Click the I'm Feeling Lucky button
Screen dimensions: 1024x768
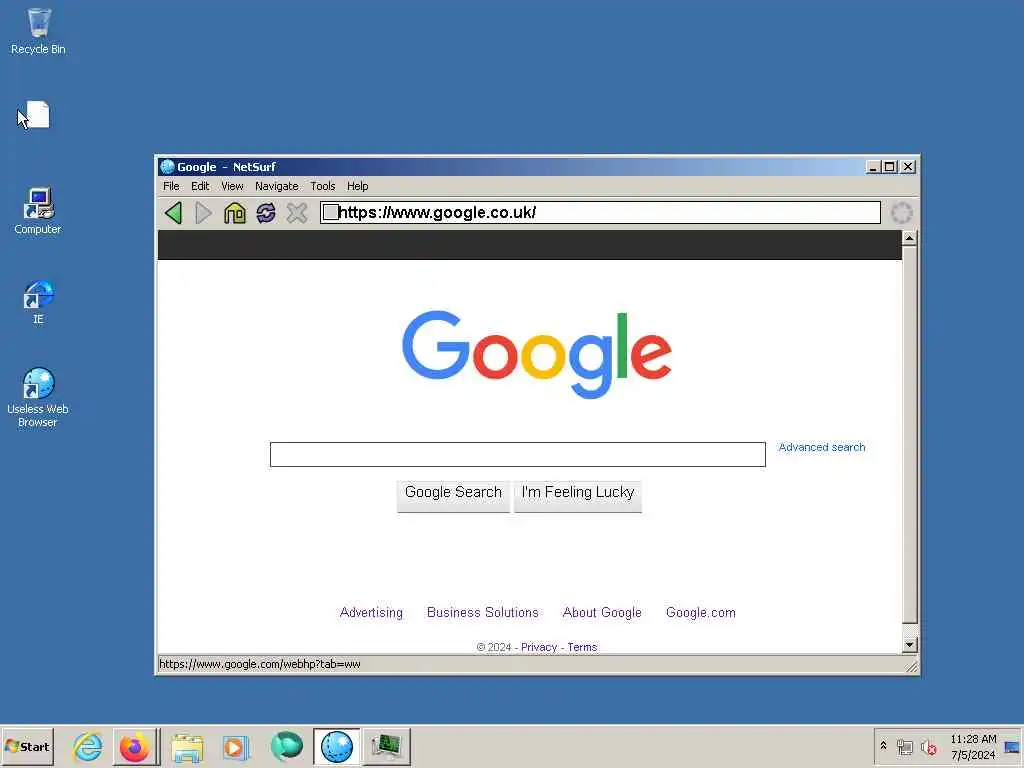pos(578,496)
